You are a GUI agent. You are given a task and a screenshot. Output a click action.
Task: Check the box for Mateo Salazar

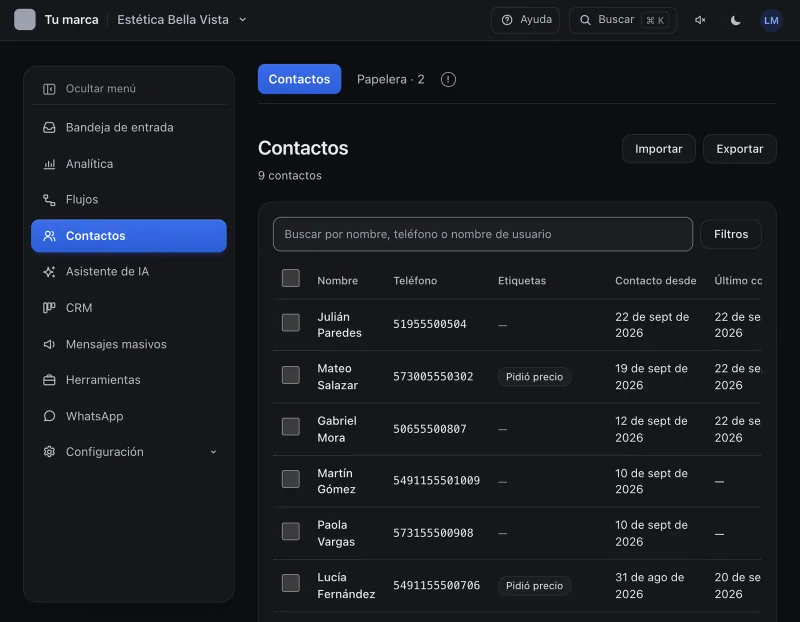click(x=291, y=375)
